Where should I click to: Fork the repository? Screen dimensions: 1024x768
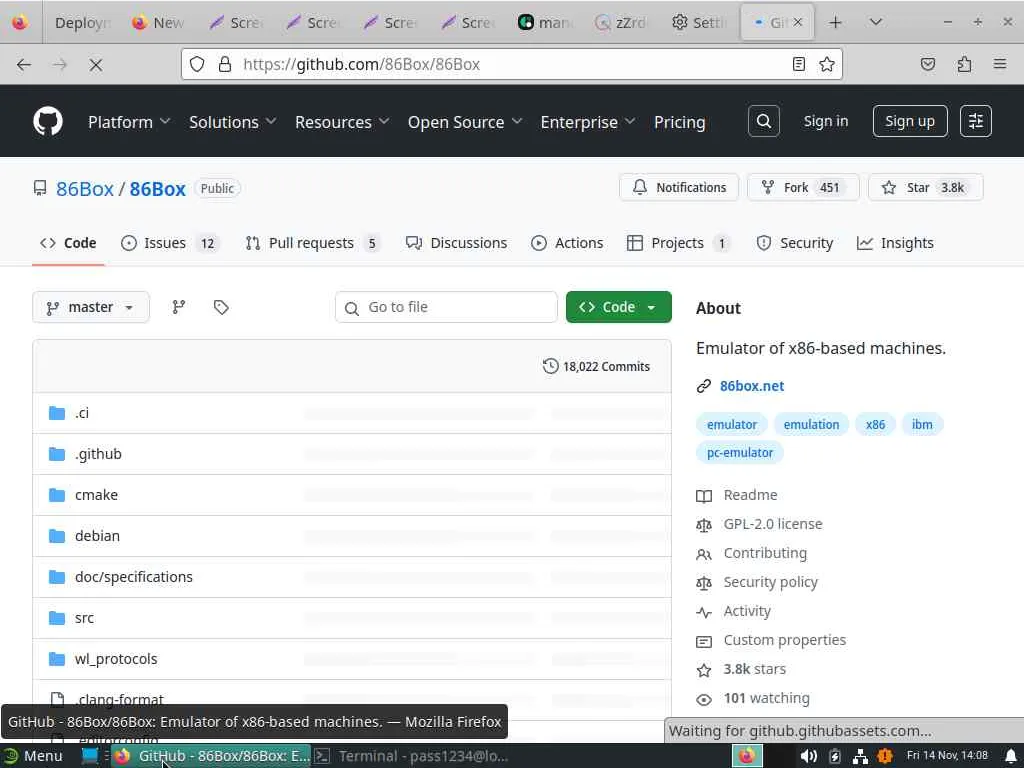803,187
